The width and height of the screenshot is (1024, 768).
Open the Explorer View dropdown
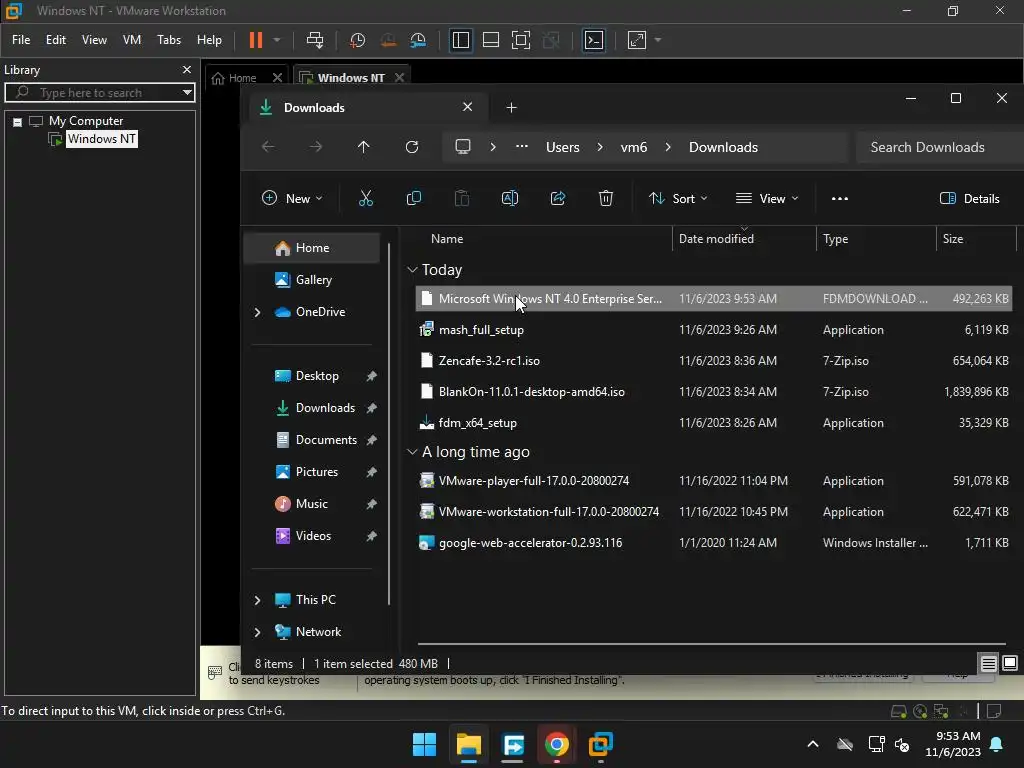coord(767,199)
